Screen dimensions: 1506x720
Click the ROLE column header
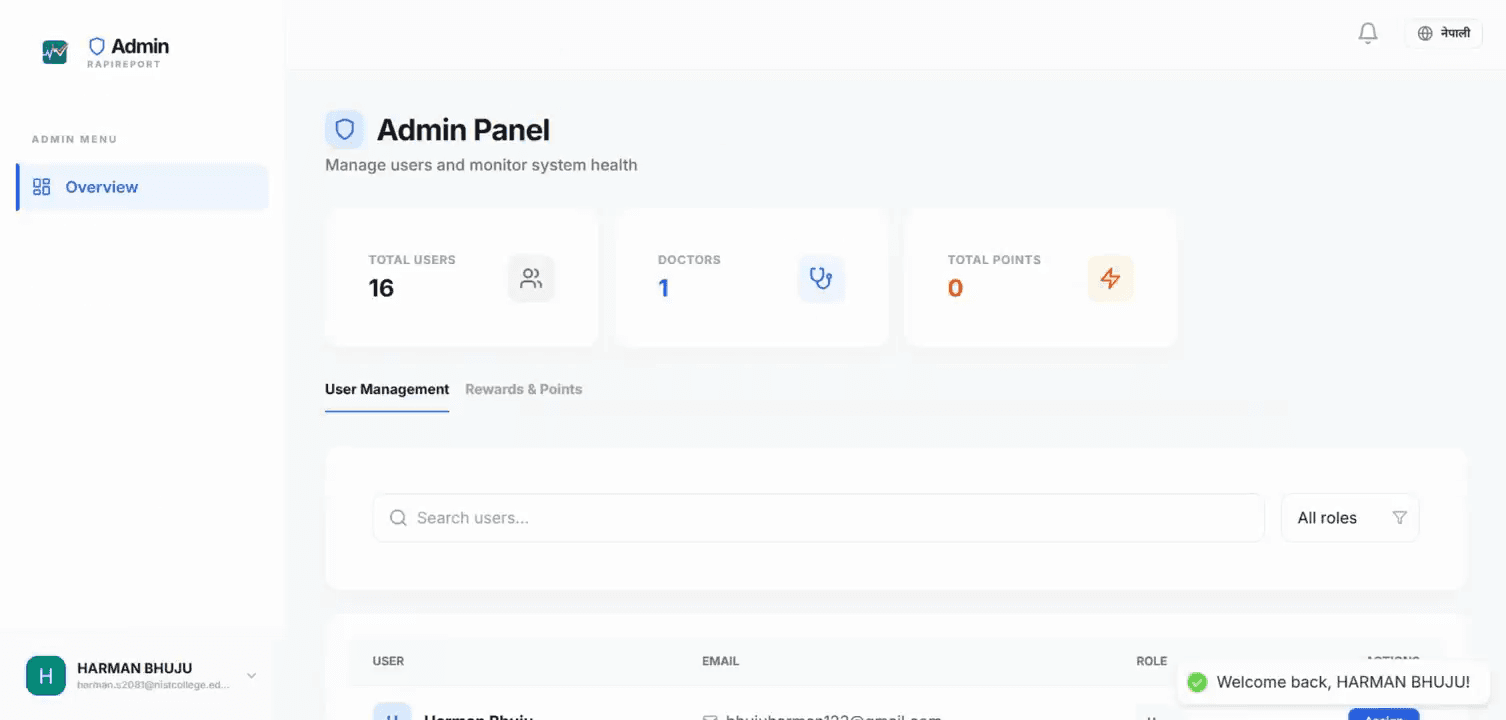(x=1151, y=661)
